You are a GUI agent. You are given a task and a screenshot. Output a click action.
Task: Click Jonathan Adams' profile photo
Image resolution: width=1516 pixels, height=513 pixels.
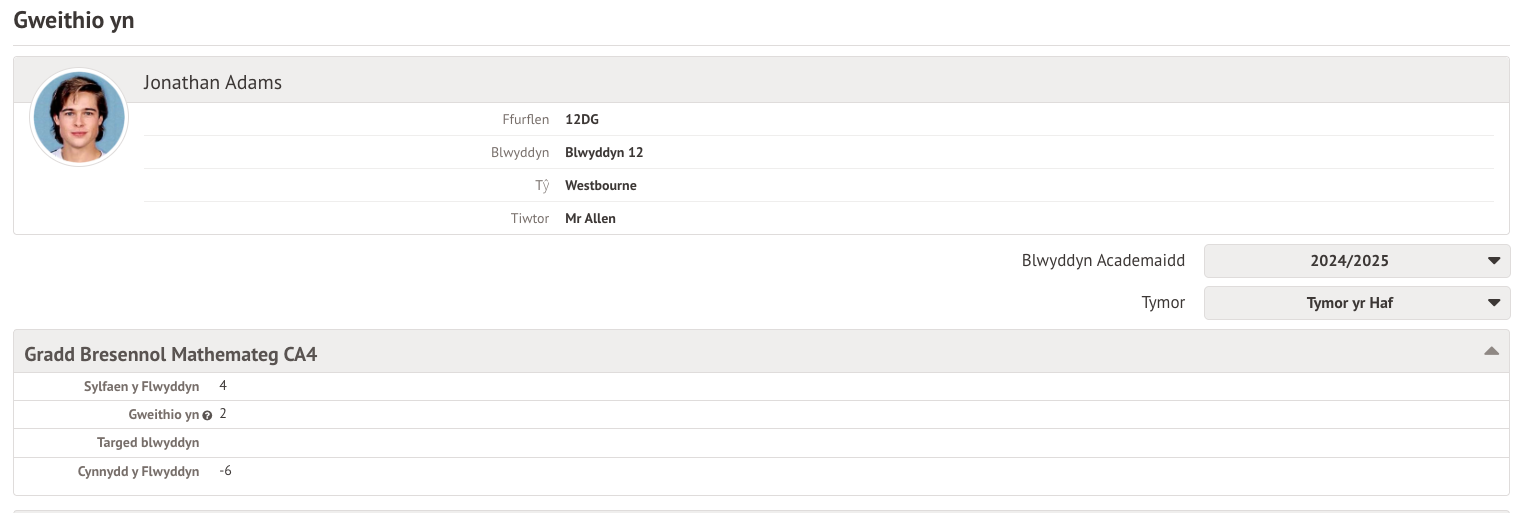tap(79, 117)
